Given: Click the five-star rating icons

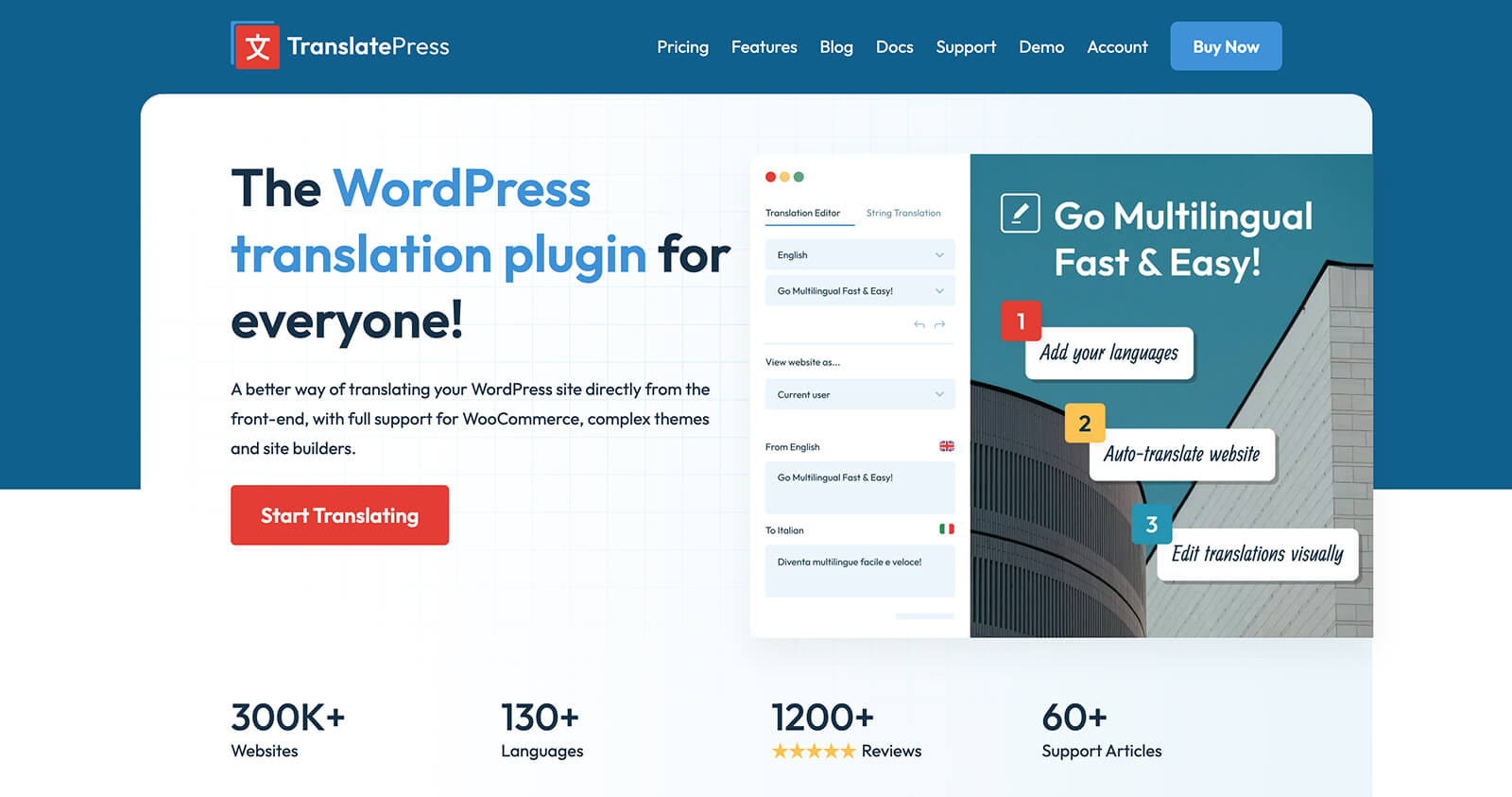Looking at the screenshot, I should (x=814, y=752).
